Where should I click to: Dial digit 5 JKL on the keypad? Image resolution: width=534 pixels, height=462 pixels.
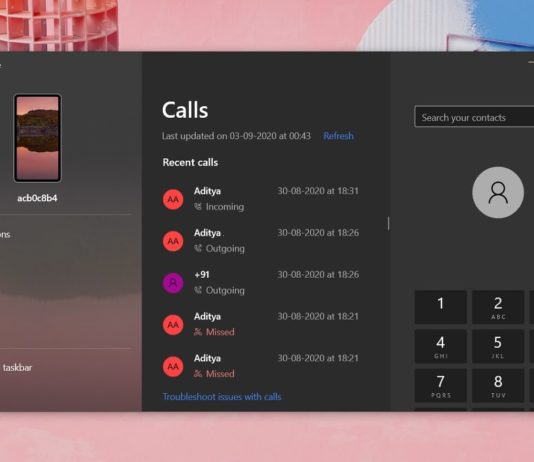(x=498, y=346)
